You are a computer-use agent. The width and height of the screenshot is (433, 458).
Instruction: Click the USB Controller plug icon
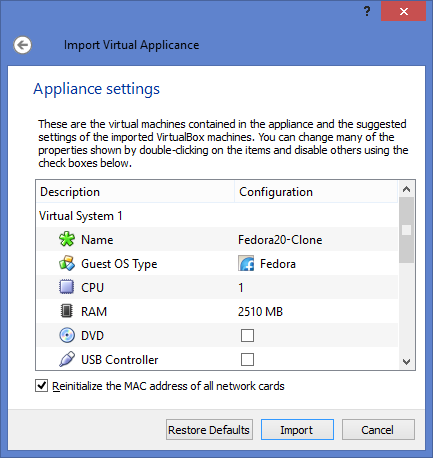pos(67,359)
